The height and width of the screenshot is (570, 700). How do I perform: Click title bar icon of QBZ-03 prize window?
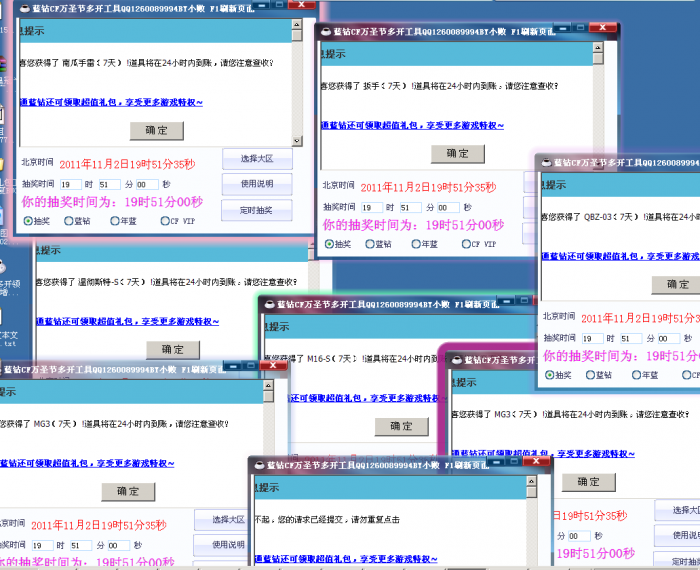(x=547, y=162)
